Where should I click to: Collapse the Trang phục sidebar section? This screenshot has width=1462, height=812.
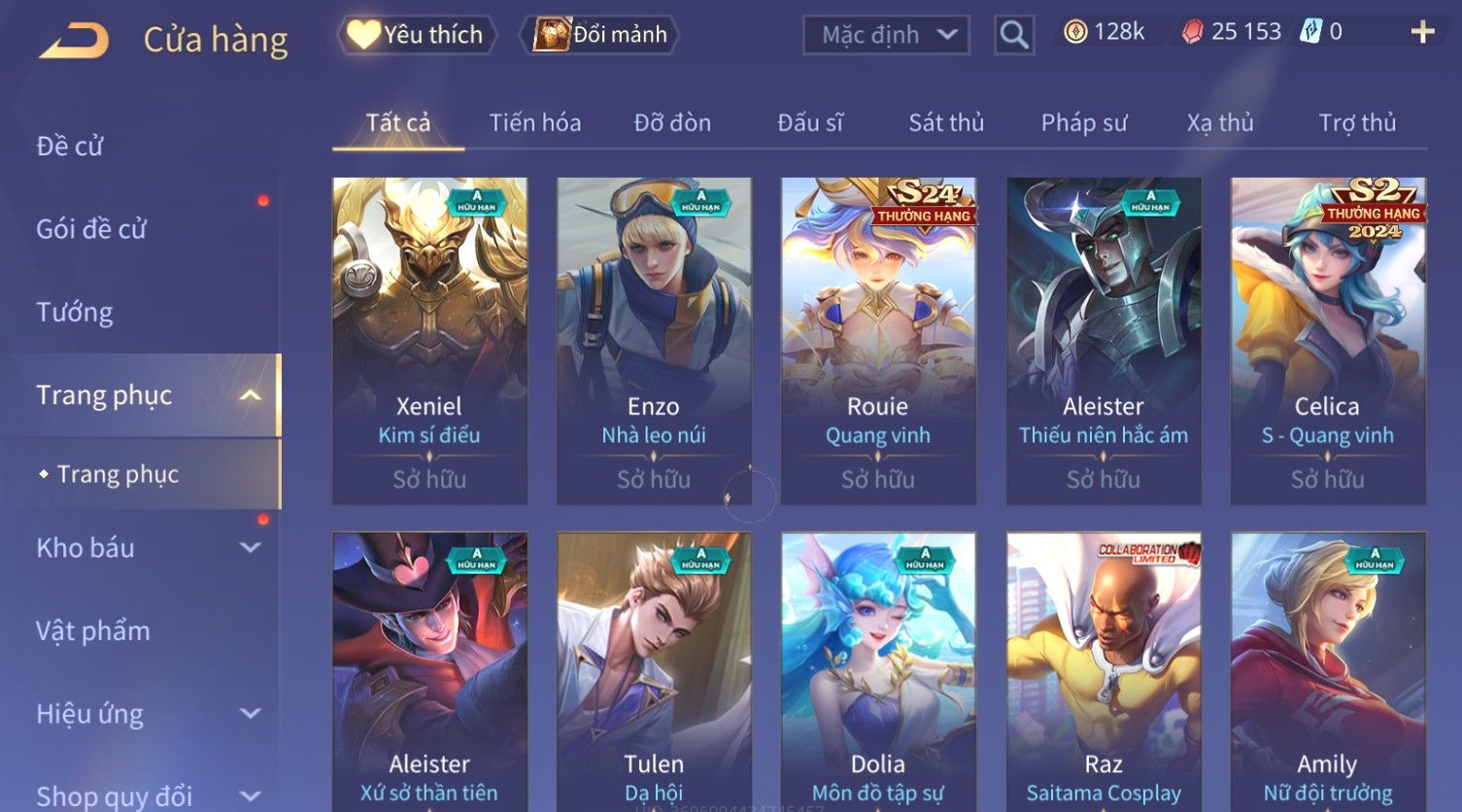[250, 395]
